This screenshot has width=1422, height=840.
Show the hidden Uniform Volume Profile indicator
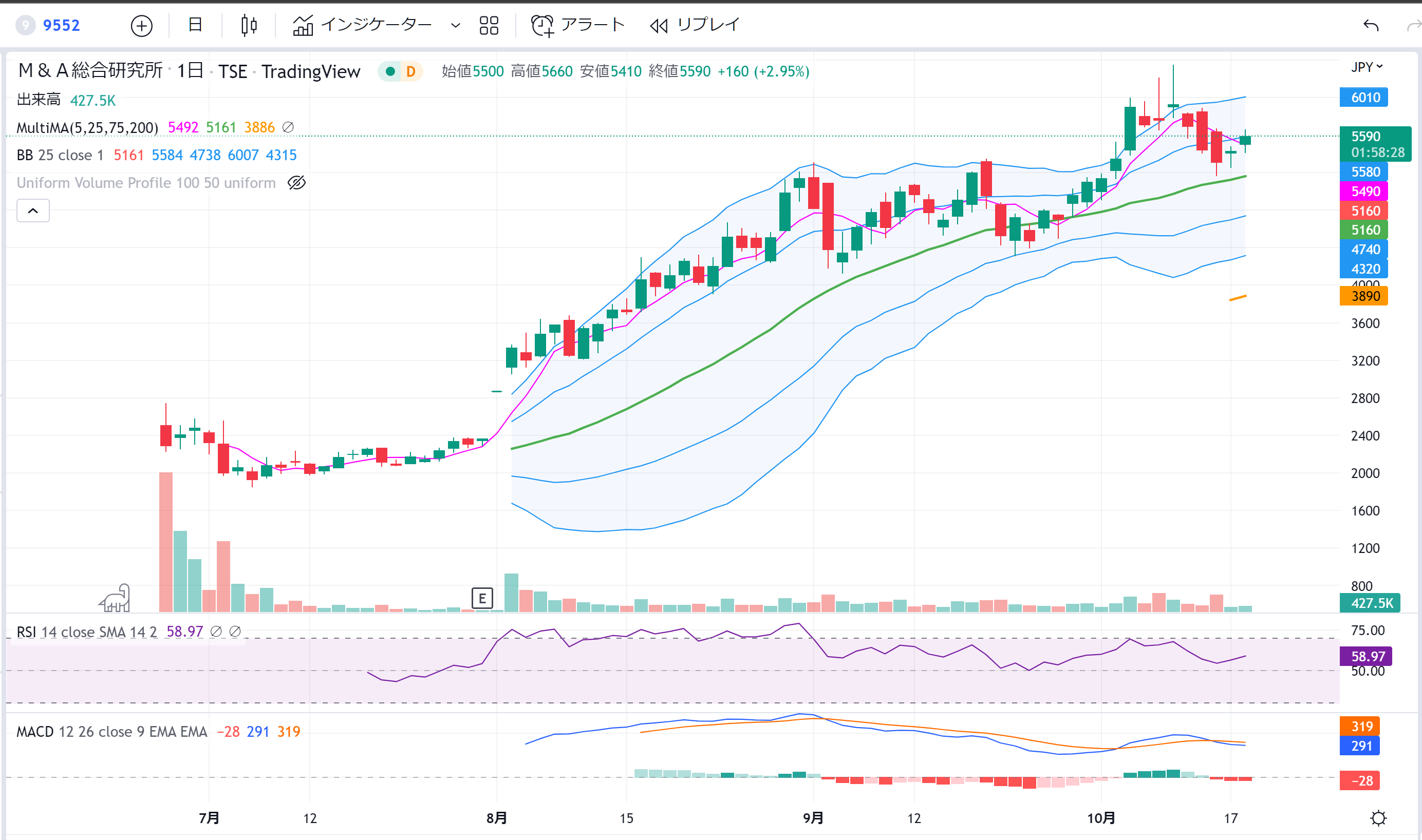[297, 183]
